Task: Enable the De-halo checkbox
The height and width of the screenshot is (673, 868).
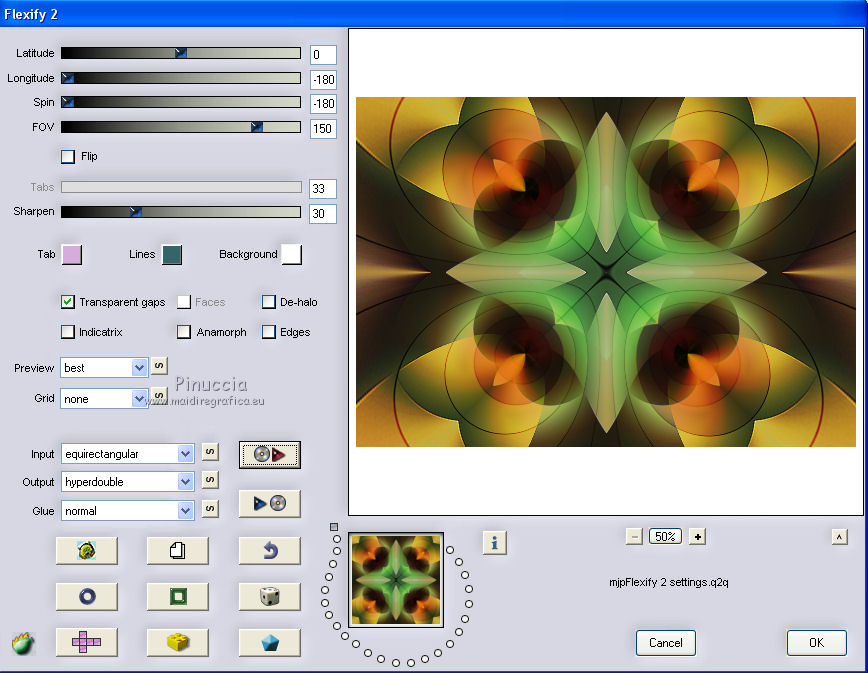Action: point(269,302)
